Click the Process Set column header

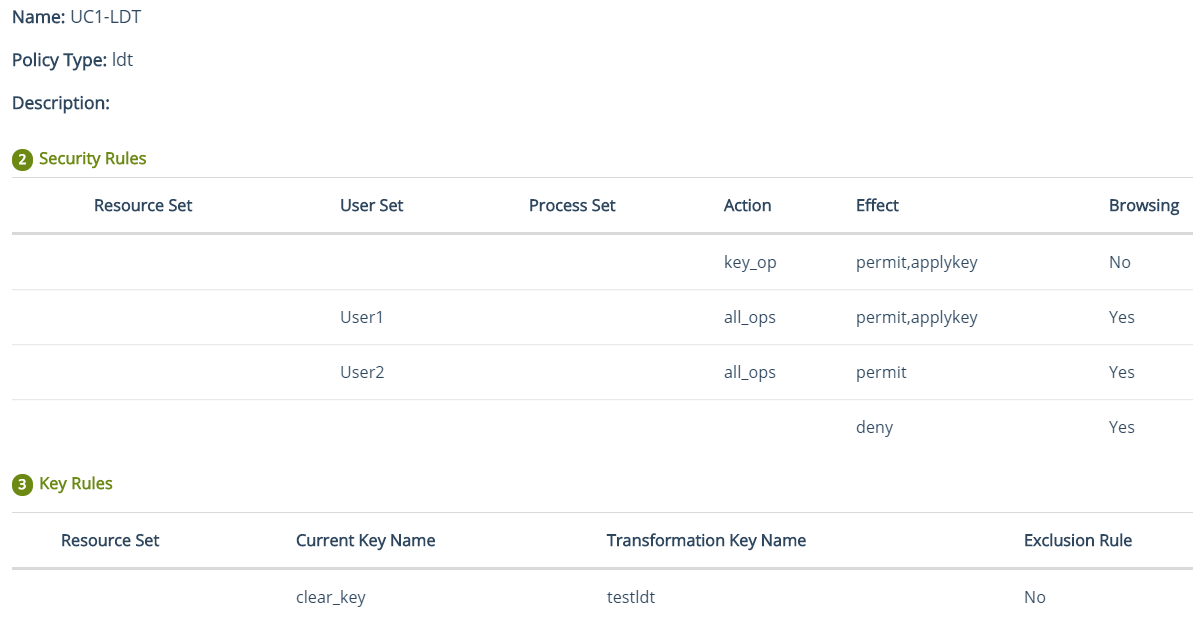click(x=571, y=206)
